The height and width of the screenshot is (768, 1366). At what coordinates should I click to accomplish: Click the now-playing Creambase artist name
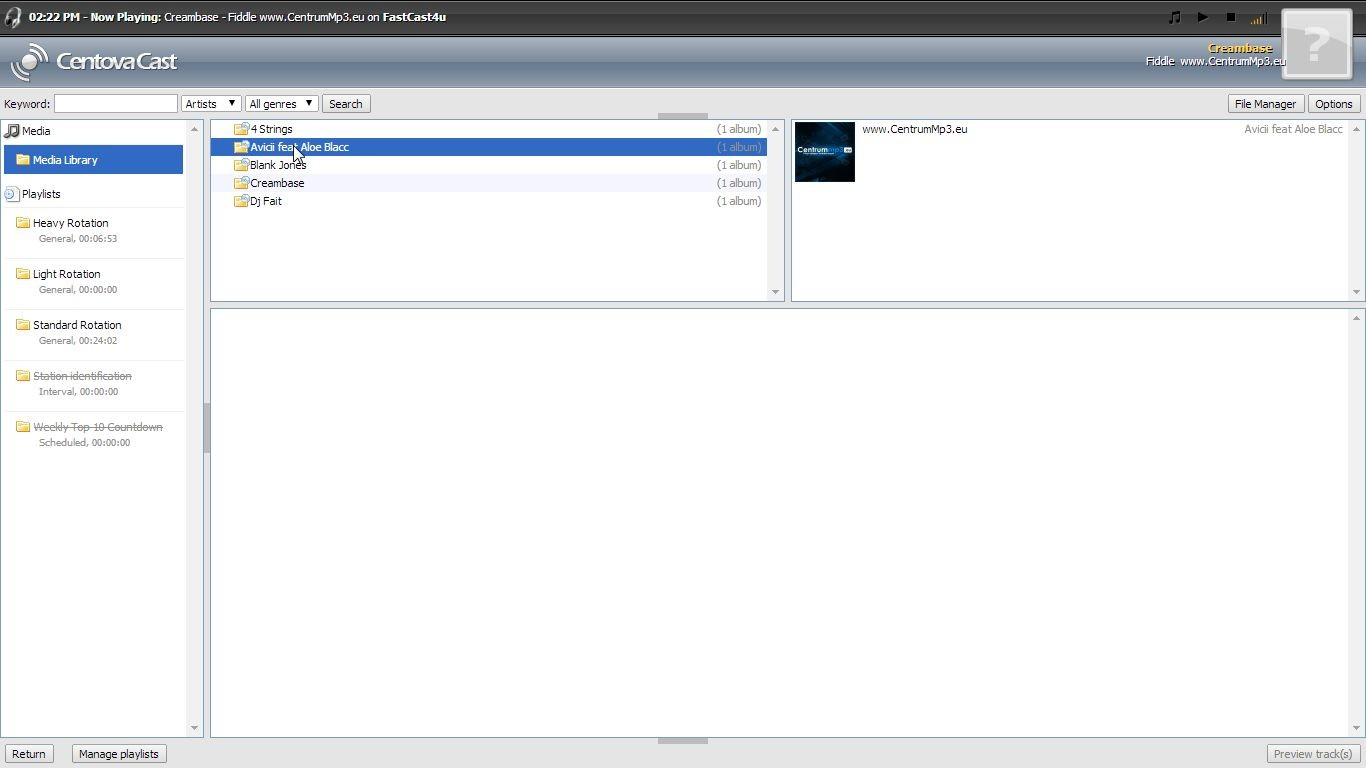[x=1240, y=48]
